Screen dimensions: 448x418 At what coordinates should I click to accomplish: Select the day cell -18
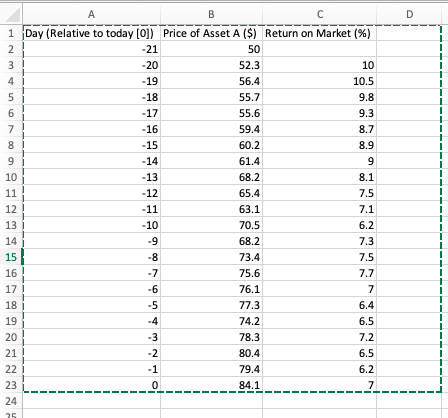click(x=92, y=97)
